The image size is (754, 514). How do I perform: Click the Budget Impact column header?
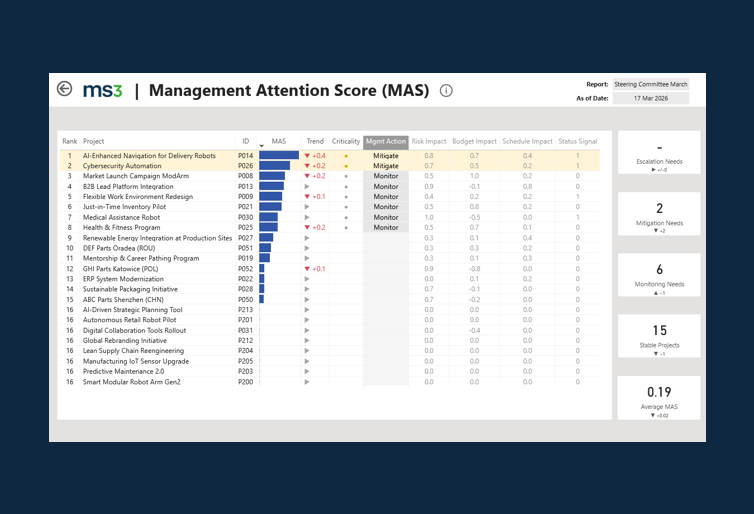click(x=474, y=141)
